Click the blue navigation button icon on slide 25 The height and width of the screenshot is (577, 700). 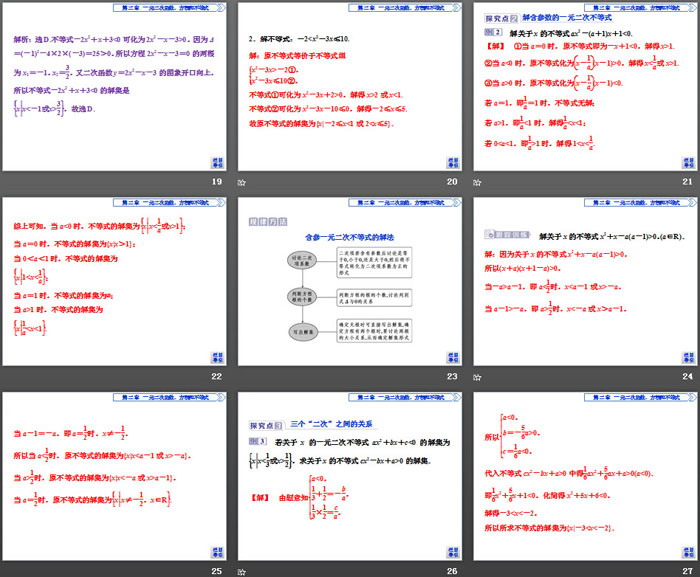tap(217, 552)
